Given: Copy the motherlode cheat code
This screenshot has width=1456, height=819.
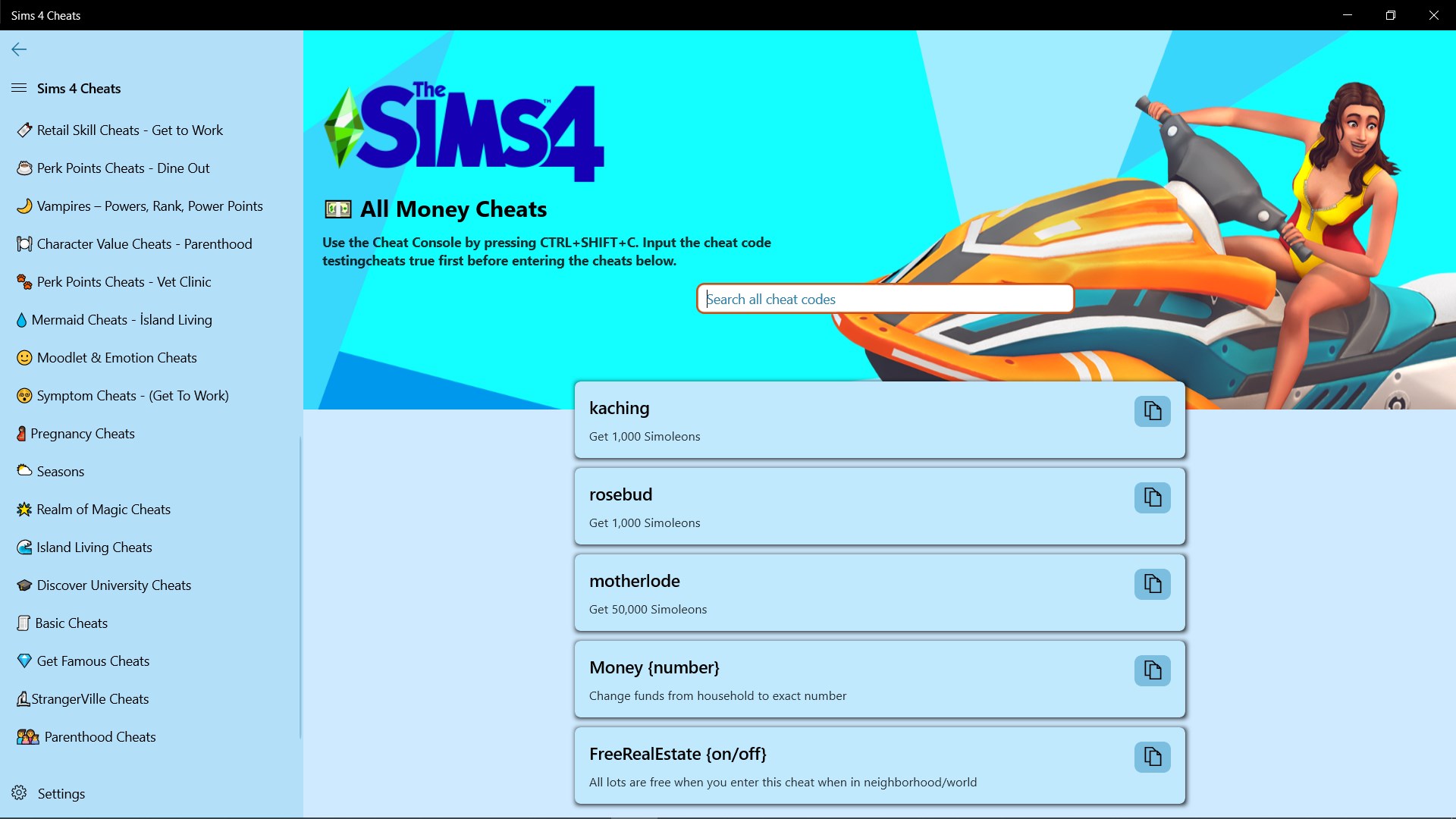Looking at the screenshot, I should [1152, 583].
